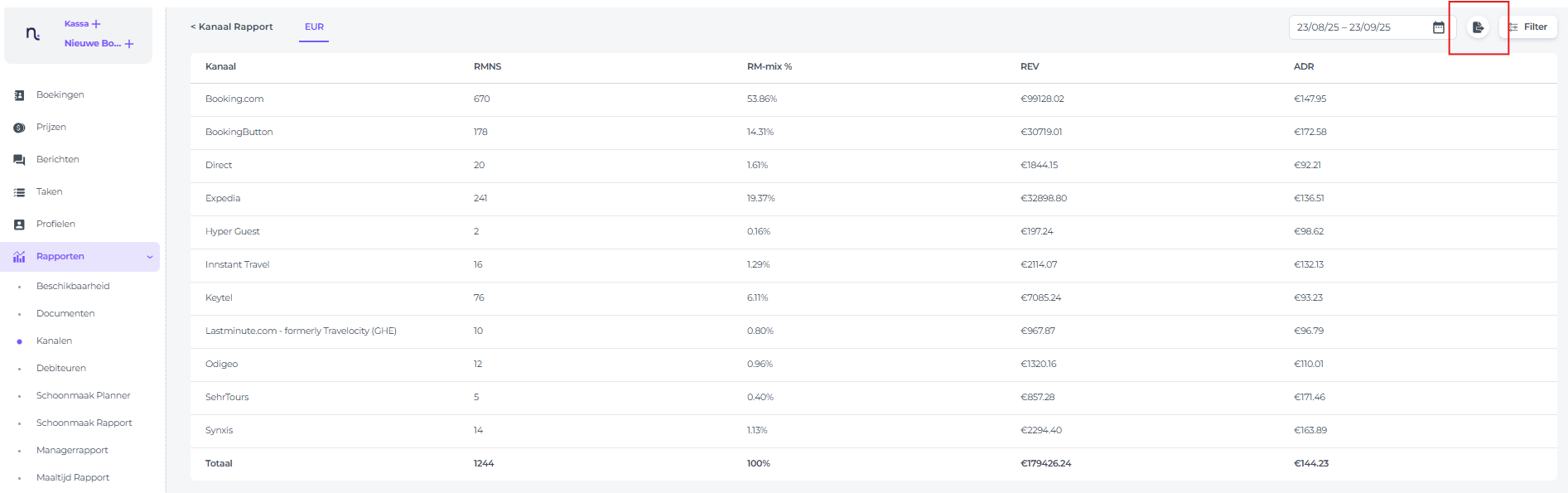Go back via Kanaal Rapport link

point(232,27)
